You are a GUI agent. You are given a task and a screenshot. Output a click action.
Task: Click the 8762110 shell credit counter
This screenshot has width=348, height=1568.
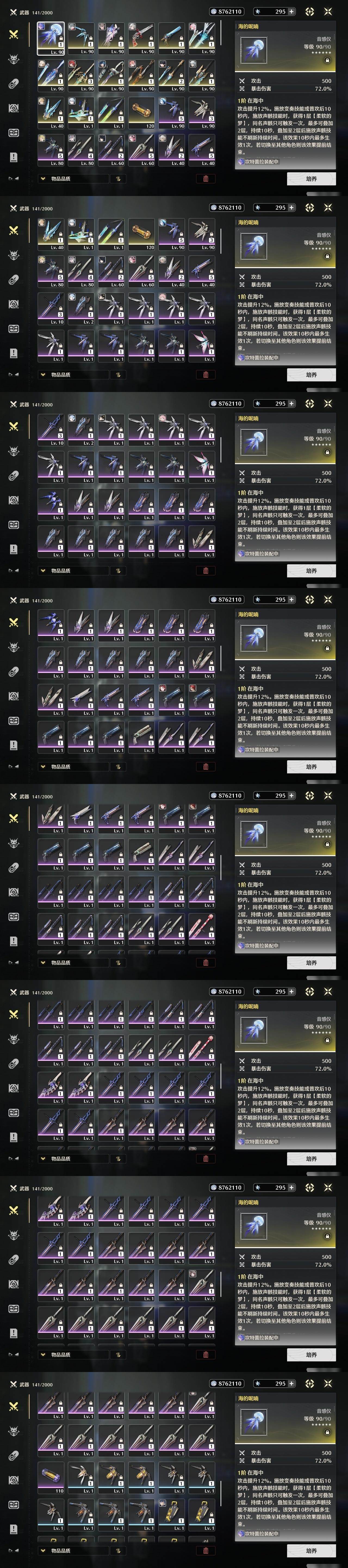click(x=226, y=11)
